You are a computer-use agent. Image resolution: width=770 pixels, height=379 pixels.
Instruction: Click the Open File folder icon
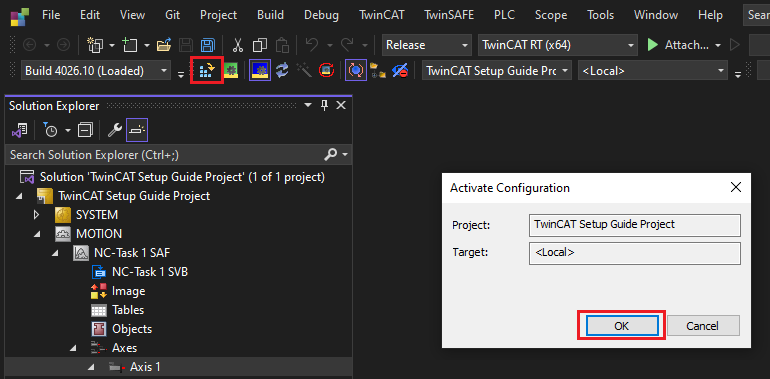[x=164, y=45]
